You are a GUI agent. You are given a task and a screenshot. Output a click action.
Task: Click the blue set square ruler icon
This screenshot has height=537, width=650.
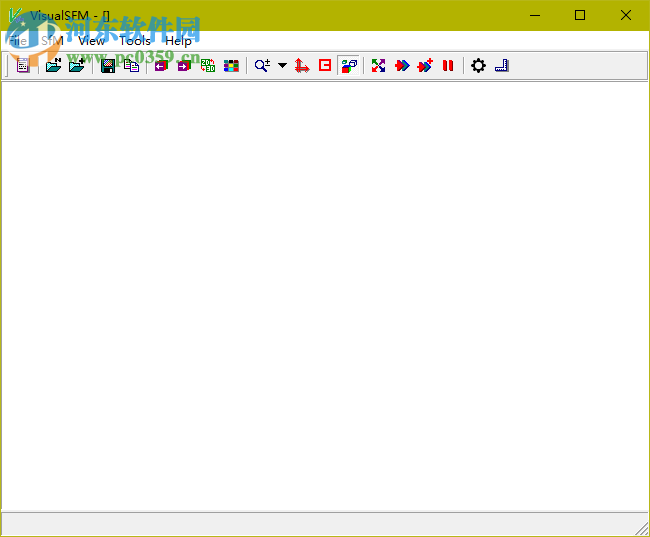(x=502, y=66)
